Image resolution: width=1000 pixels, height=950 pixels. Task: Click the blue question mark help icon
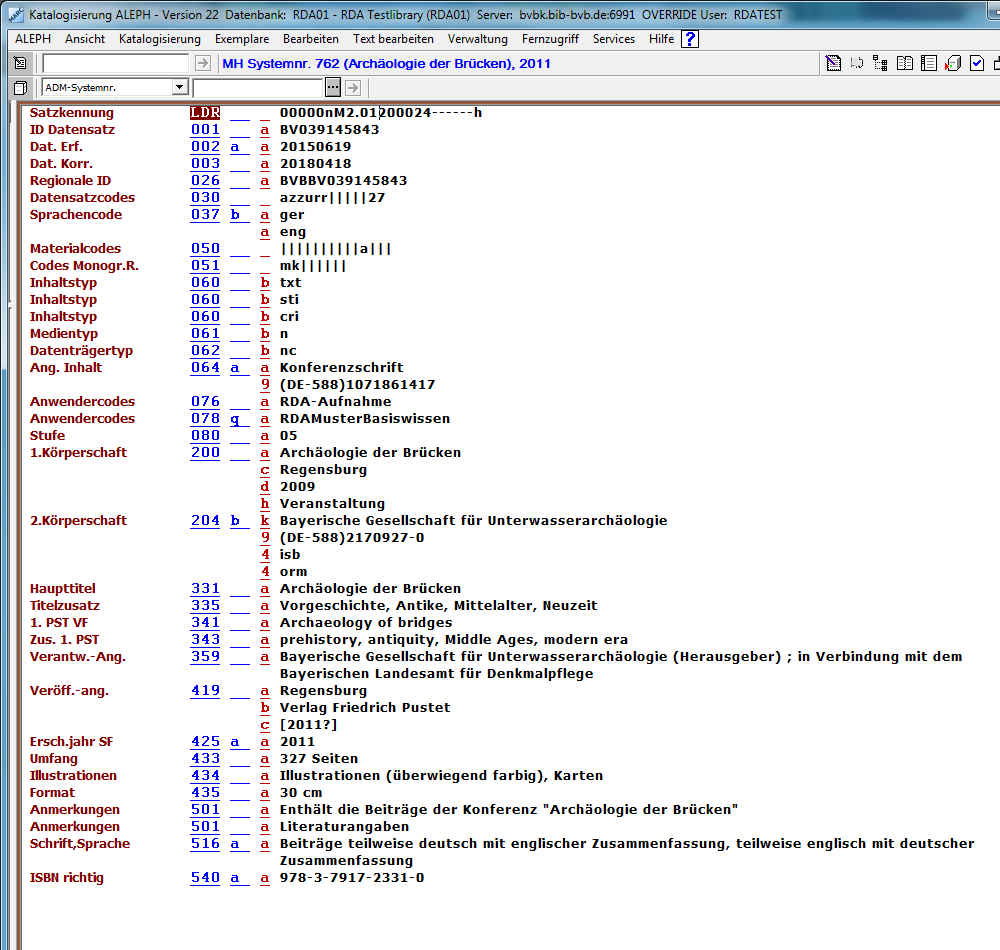tap(690, 39)
